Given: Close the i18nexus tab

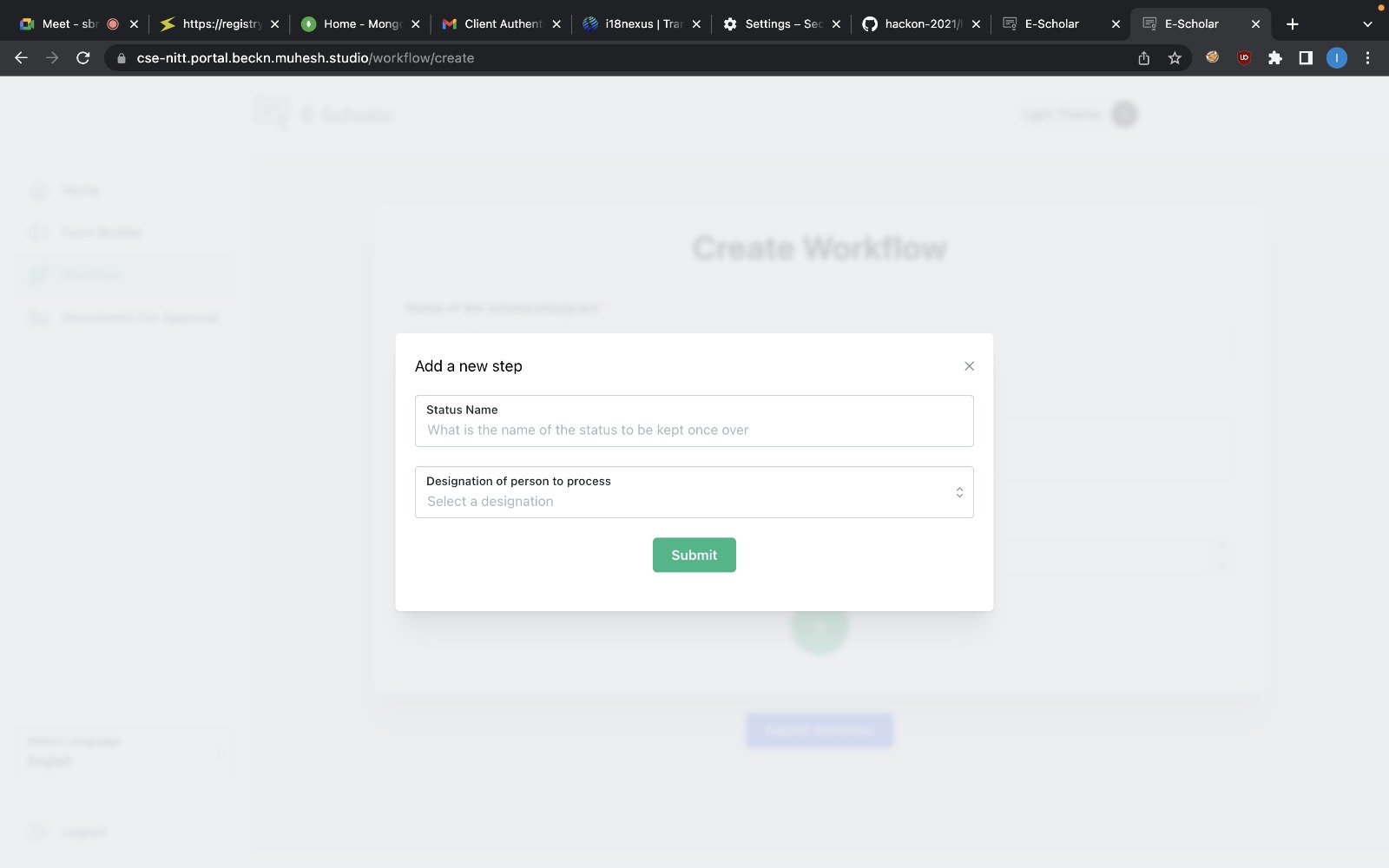Looking at the screenshot, I should [696, 24].
